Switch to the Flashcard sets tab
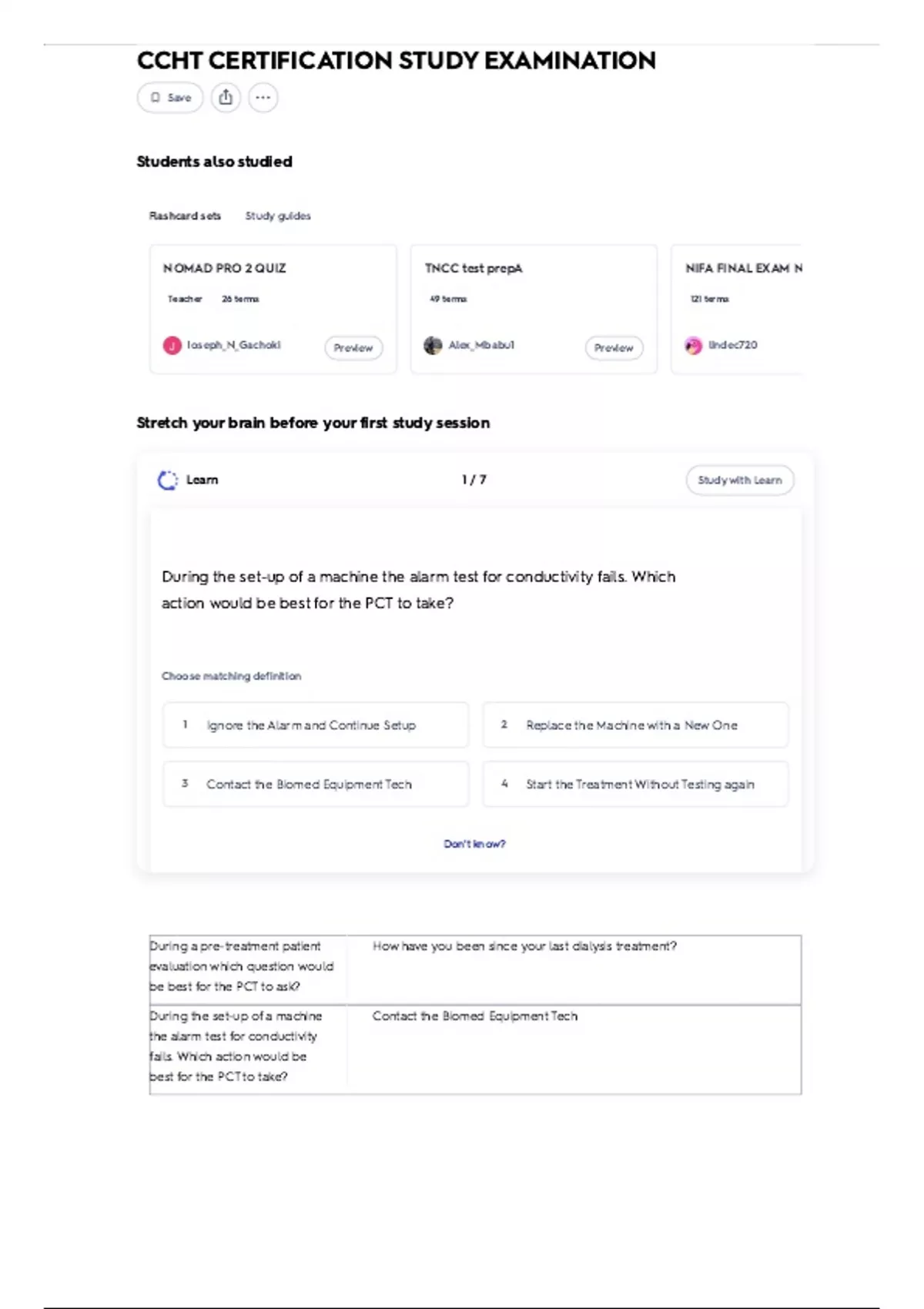924x1309 pixels. point(185,216)
